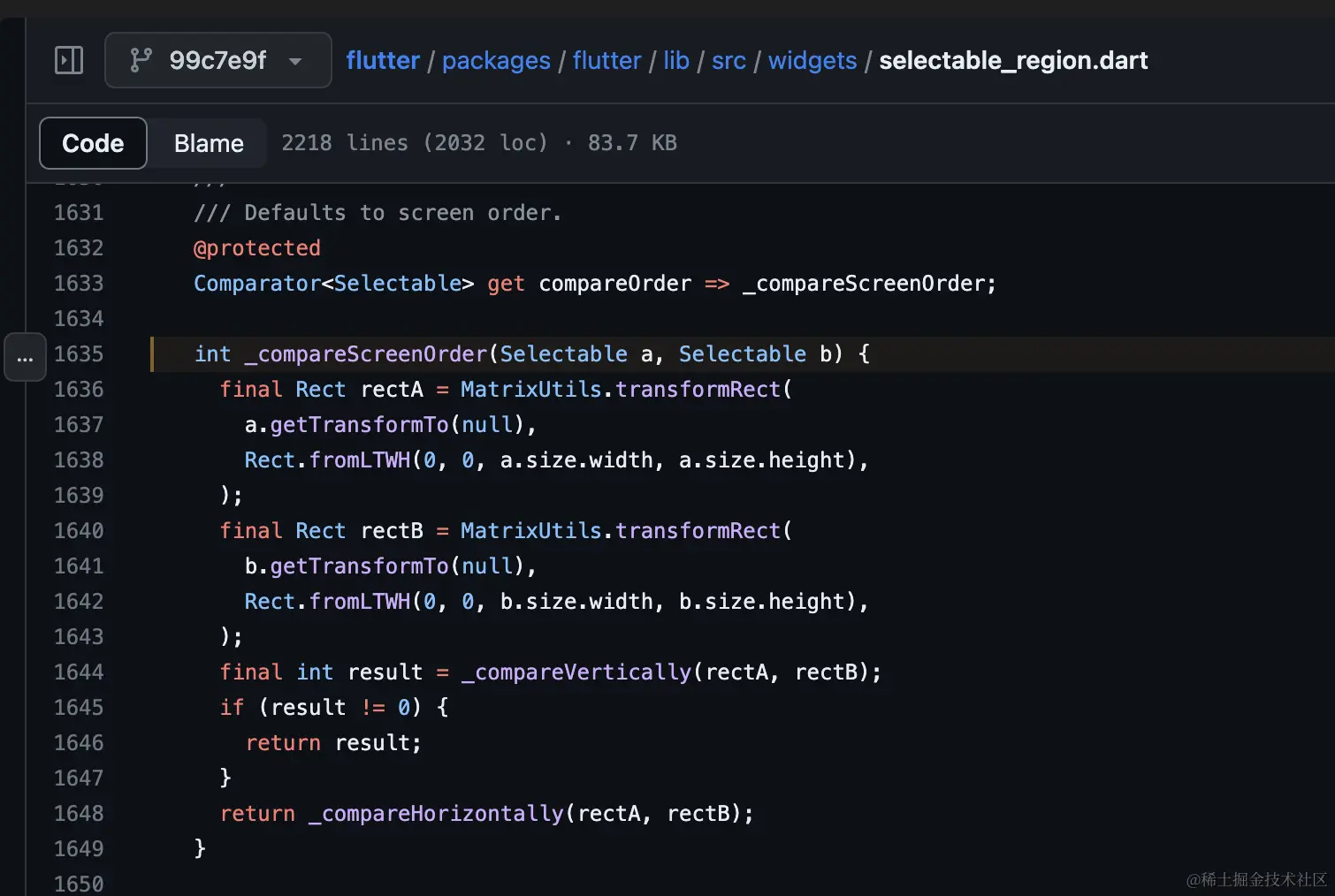Click b.getTransformTo(null) on line 1641
Screen dimensions: 1335x896
(385, 566)
